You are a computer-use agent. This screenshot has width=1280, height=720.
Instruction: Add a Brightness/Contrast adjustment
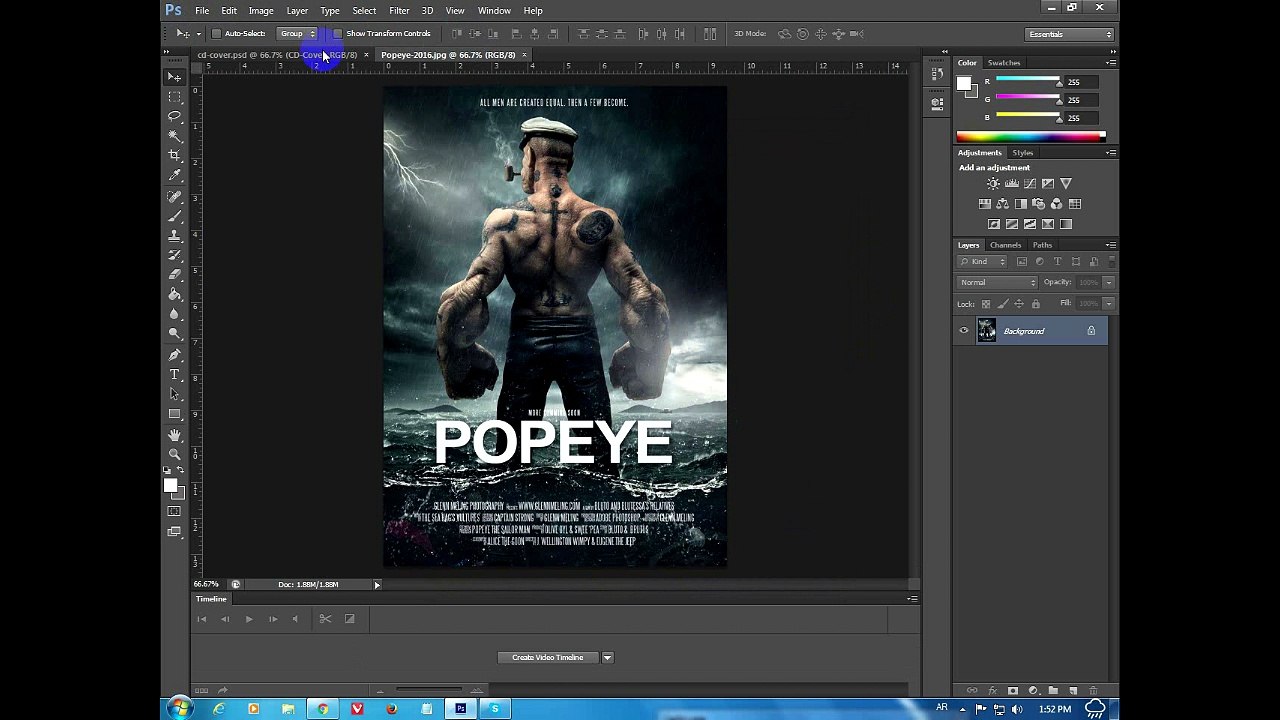994,184
